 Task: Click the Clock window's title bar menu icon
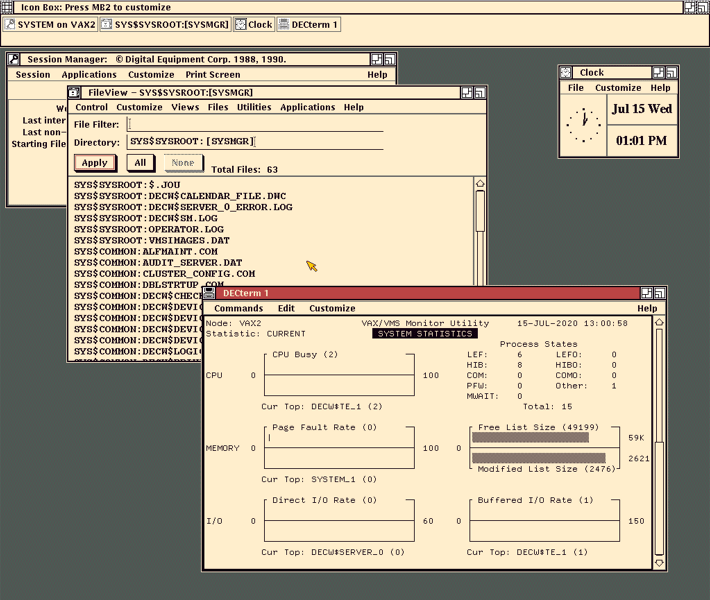point(566,72)
